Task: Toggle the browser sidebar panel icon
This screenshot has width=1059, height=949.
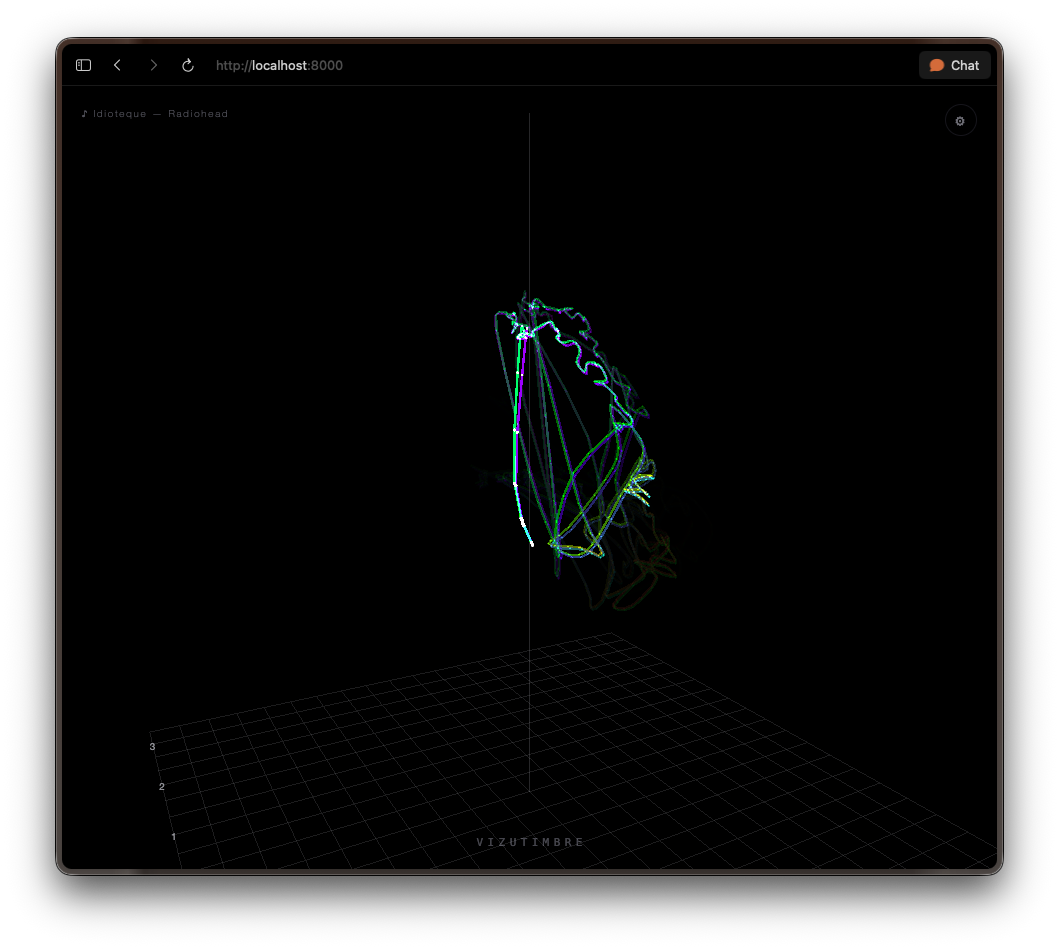Action: pyautogui.click(x=83, y=66)
